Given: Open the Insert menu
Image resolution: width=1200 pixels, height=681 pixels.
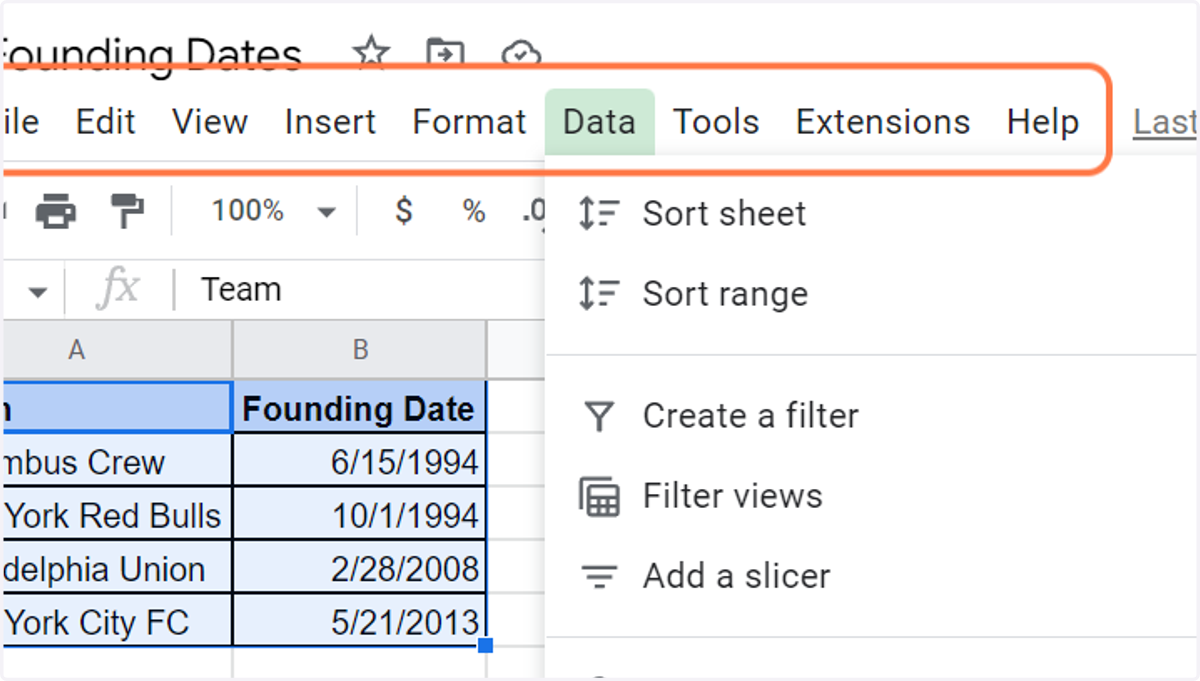Looking at the screenshot, I should [x=330, y=122].
